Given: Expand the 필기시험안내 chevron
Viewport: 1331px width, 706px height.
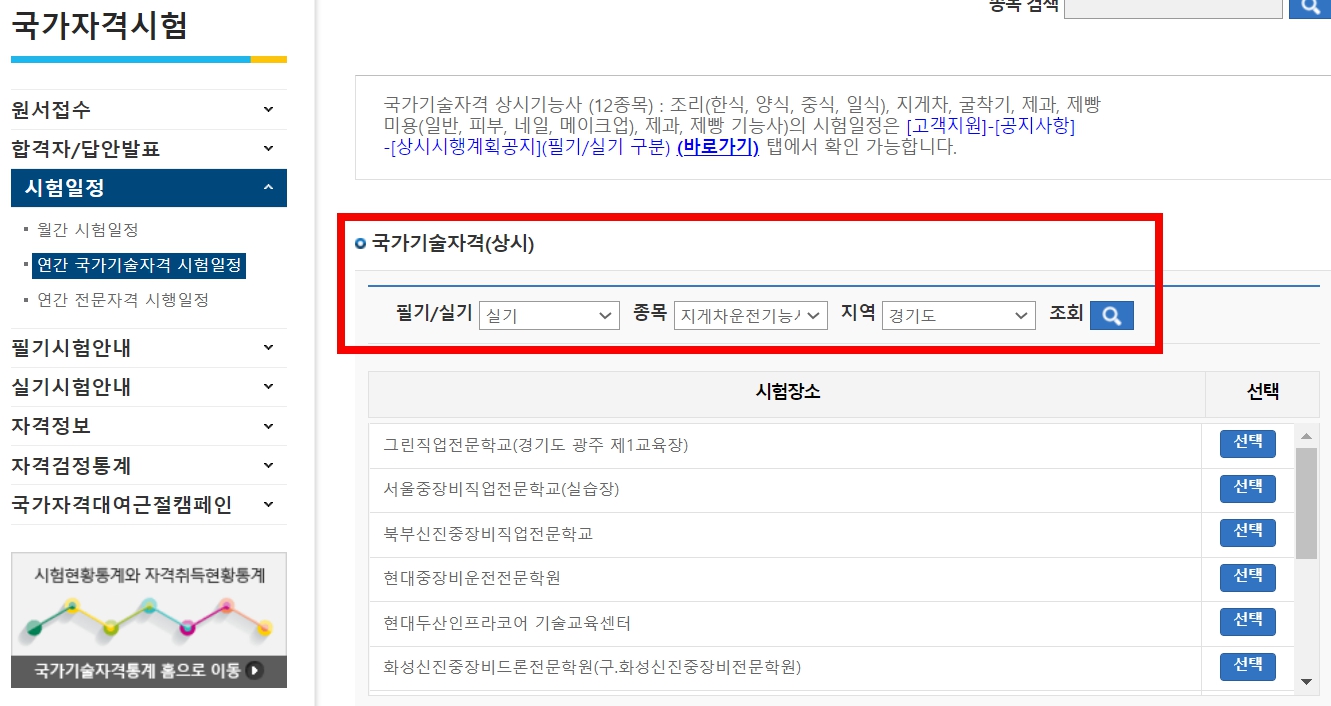Looking at the screenshot, I should coord(268,347).
